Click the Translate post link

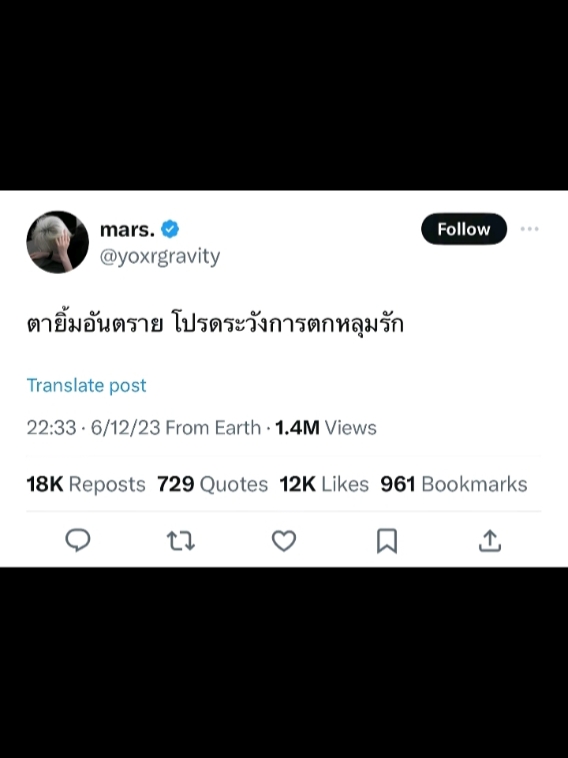87,385
